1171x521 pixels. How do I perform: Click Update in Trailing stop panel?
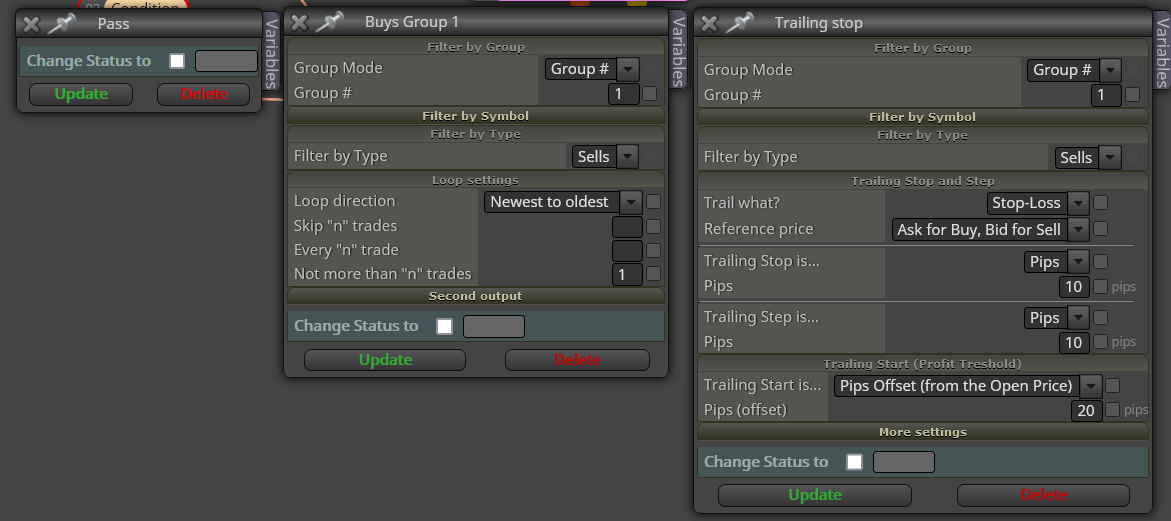point(815,495)
